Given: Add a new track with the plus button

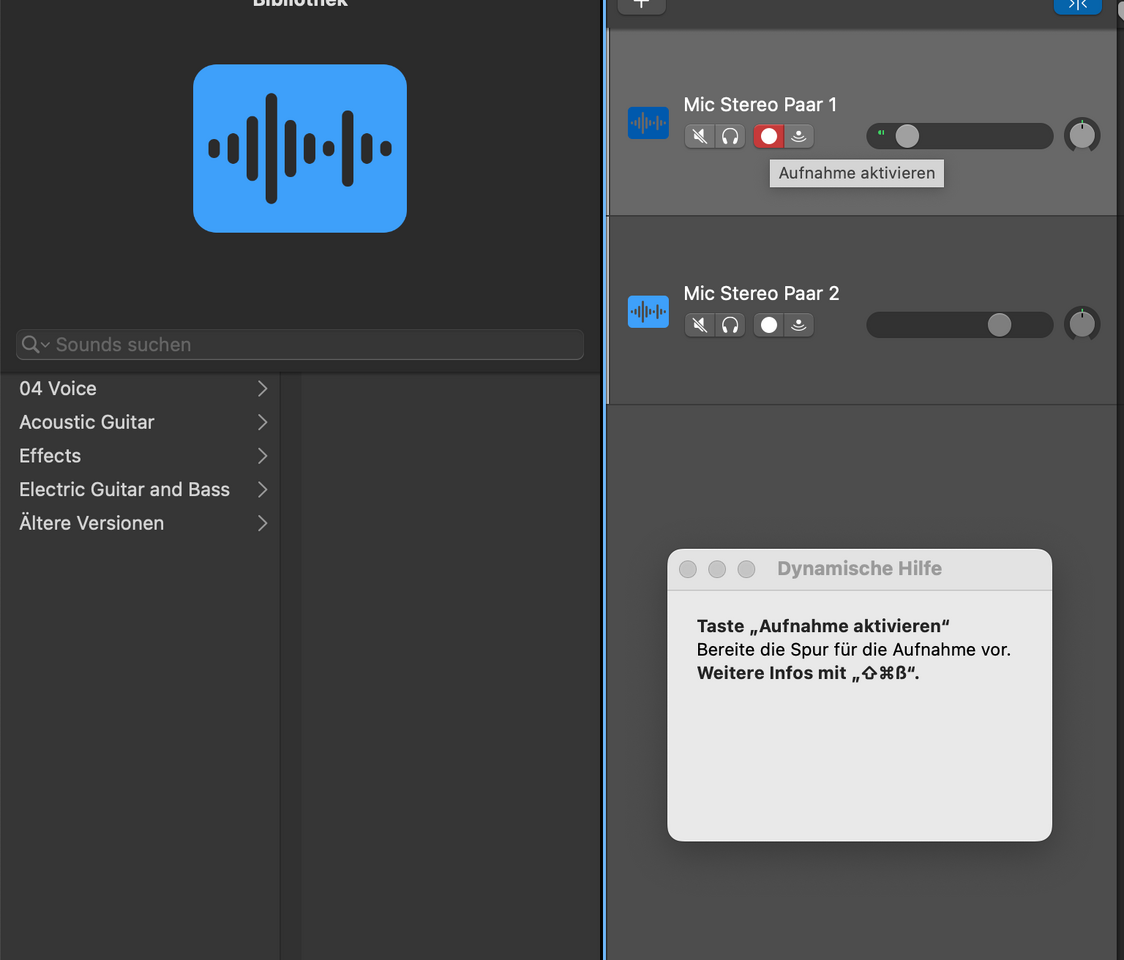Looking at the screenshot, I should [642, 6].
